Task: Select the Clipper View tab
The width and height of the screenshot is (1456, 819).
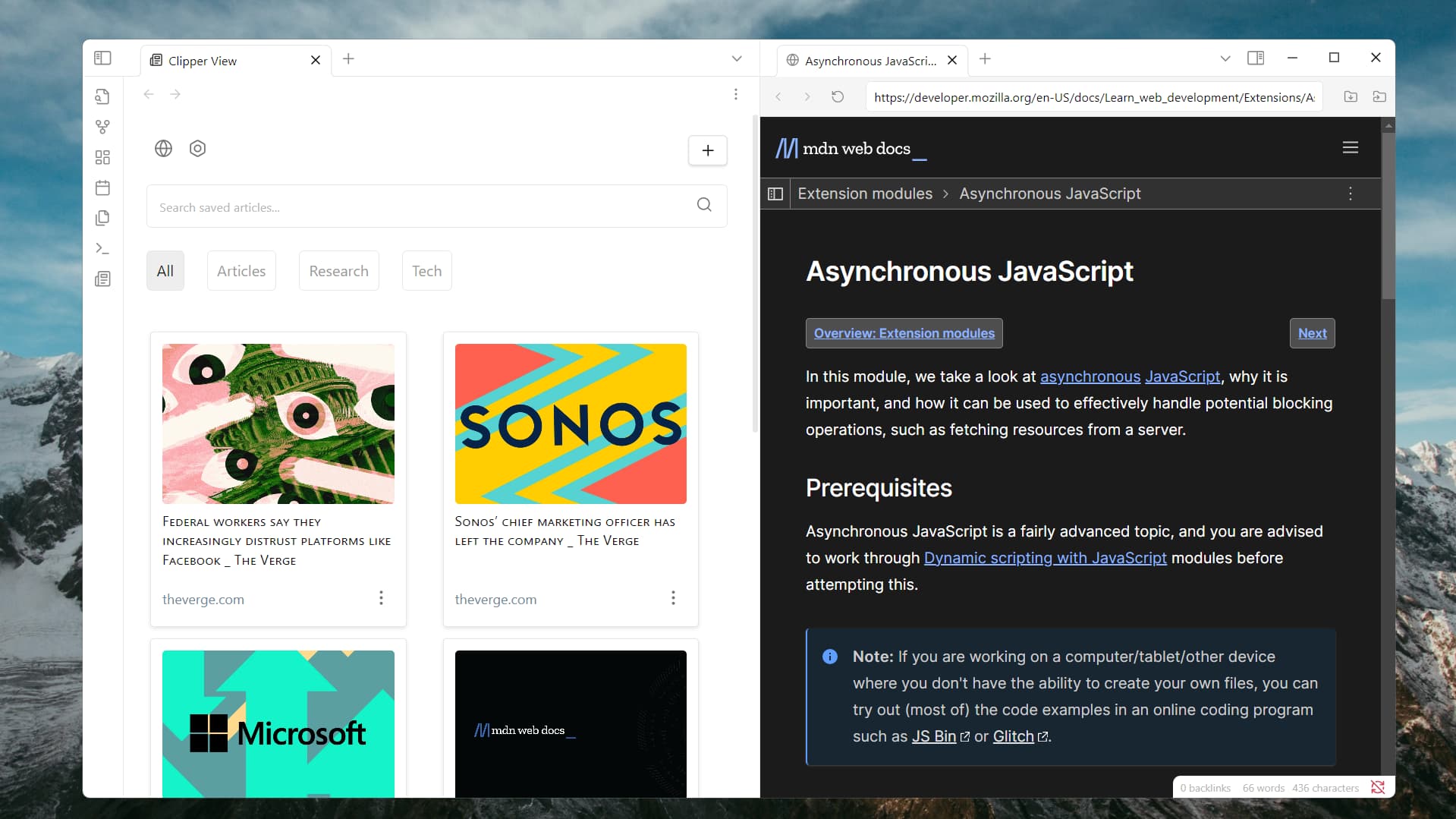Action: (235, 60)
